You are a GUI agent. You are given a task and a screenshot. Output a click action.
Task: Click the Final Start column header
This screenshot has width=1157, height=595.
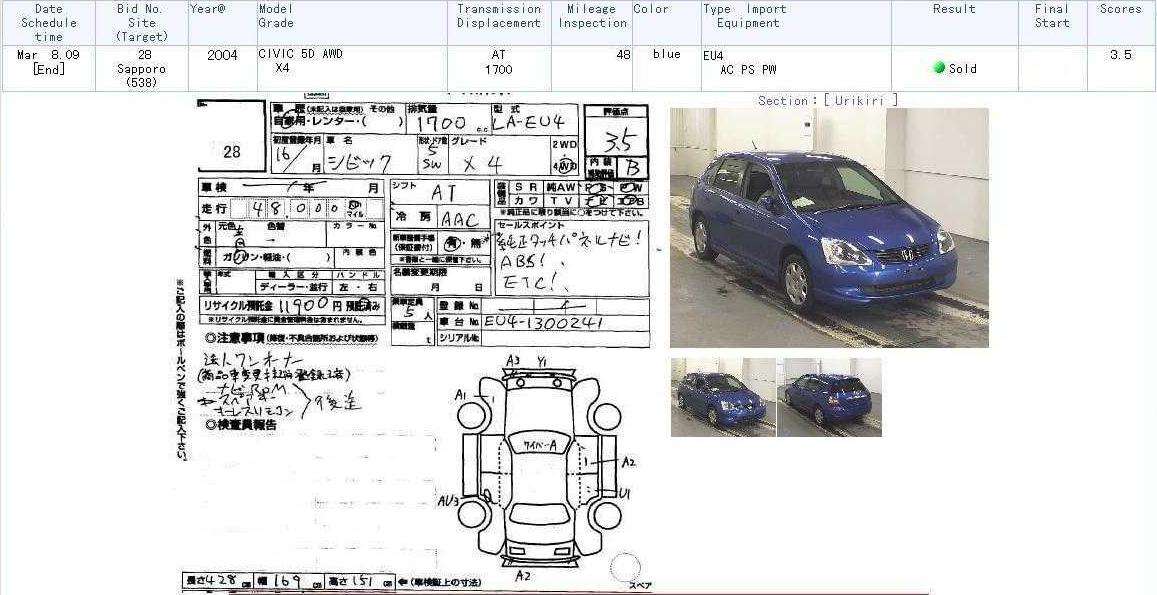click(x=1052, y=23)
